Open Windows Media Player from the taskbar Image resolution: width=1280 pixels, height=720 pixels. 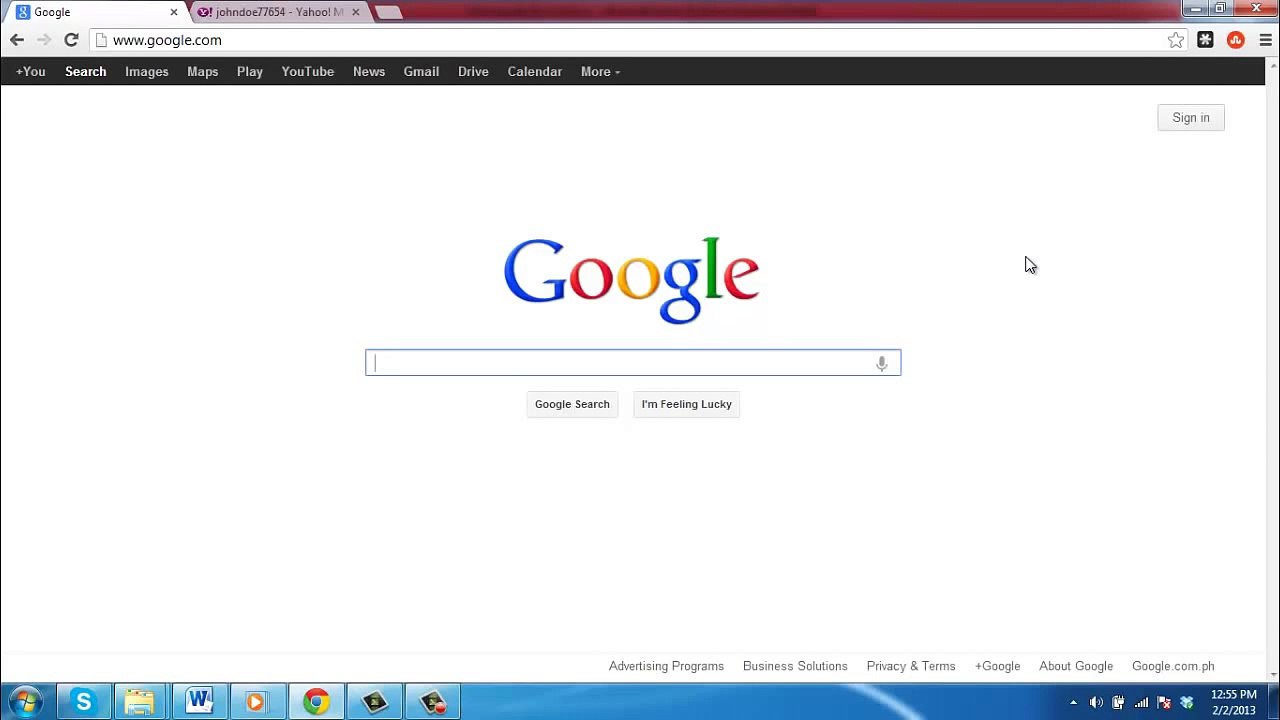[257, 702]
